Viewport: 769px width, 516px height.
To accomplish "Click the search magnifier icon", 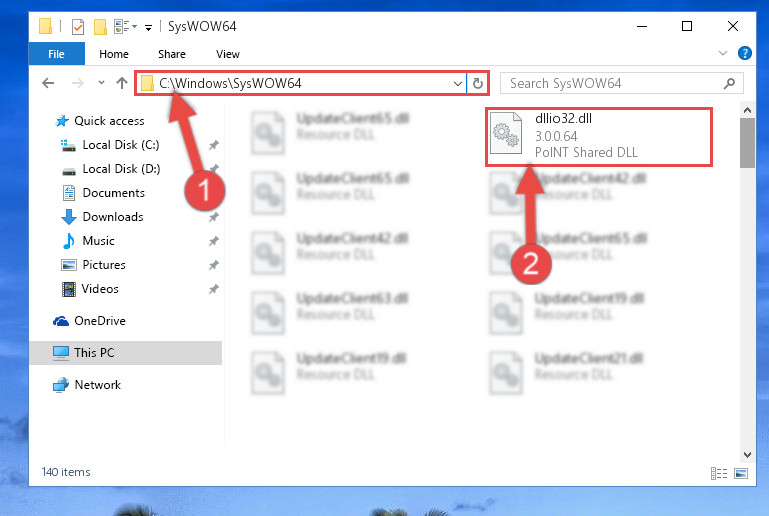I will pos(729,83).
